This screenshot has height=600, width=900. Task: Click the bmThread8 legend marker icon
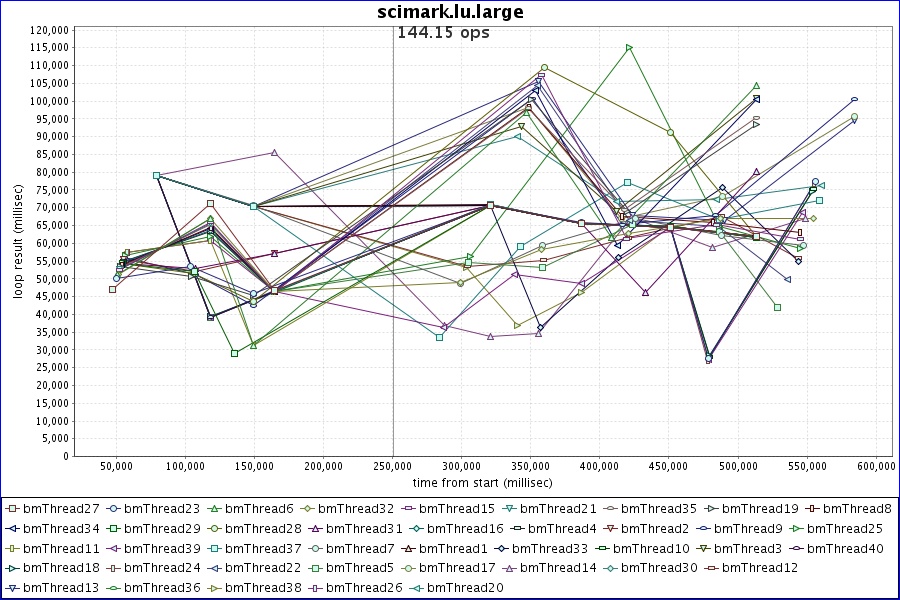click(x=813, y=508)
